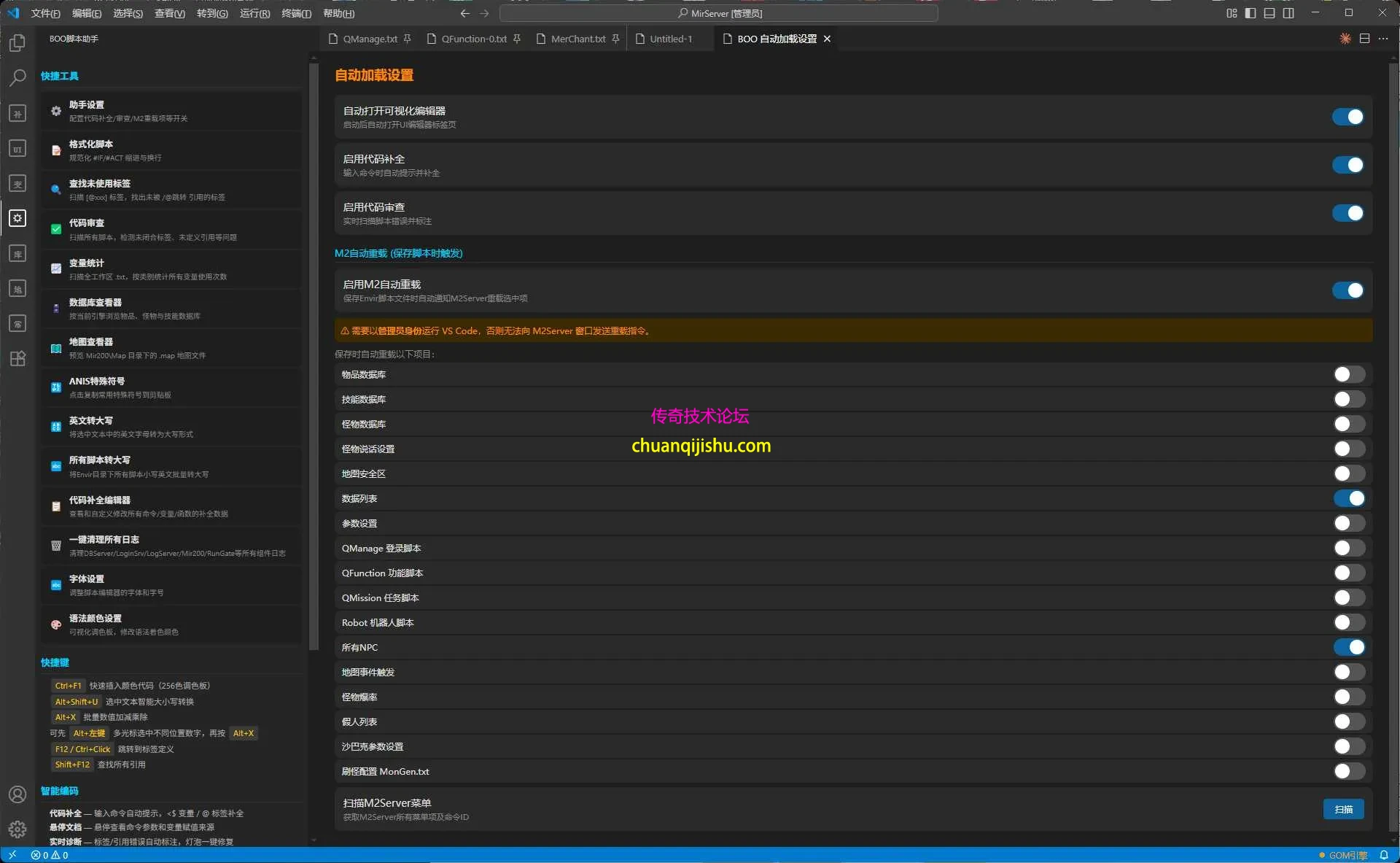This screenshot has width=1400, height=863.
Task: Run 英文转大写 uppercase conversion tool
Action: (171, 427)
